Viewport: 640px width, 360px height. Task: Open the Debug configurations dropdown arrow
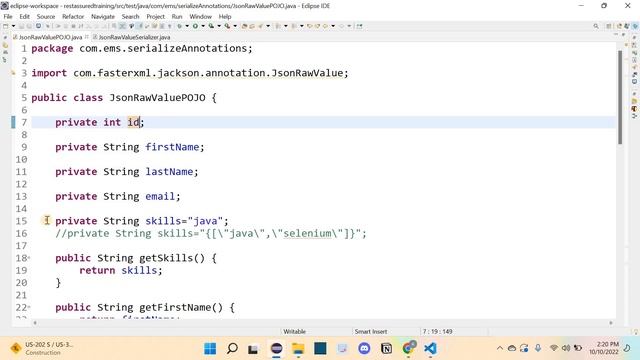(x=187, y=26)
